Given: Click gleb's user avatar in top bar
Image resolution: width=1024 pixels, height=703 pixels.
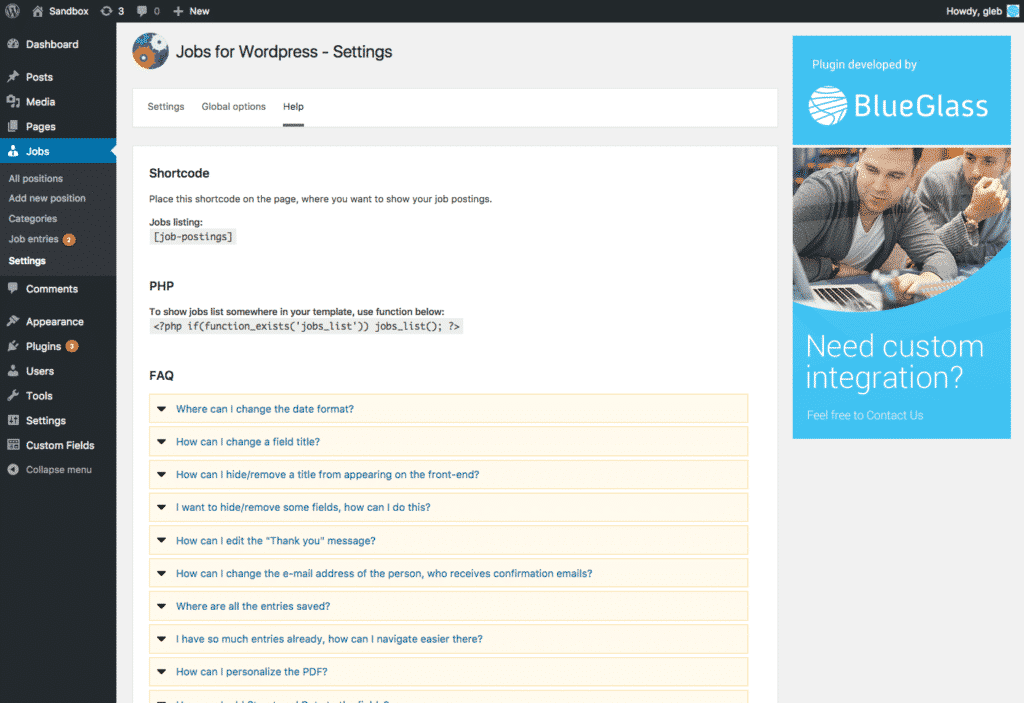Looking at the screenshot, I should click(x=1012, y=11).
